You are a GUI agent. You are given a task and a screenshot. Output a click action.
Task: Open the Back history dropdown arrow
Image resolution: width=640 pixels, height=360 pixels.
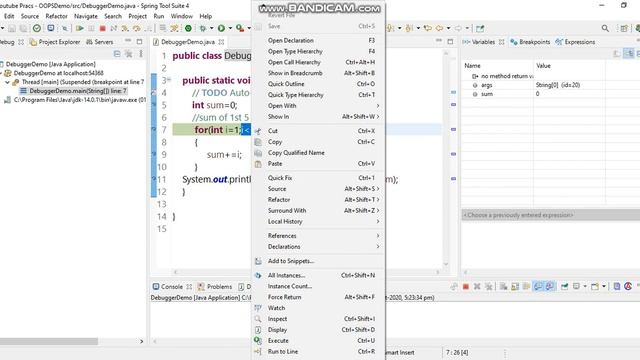449,28
